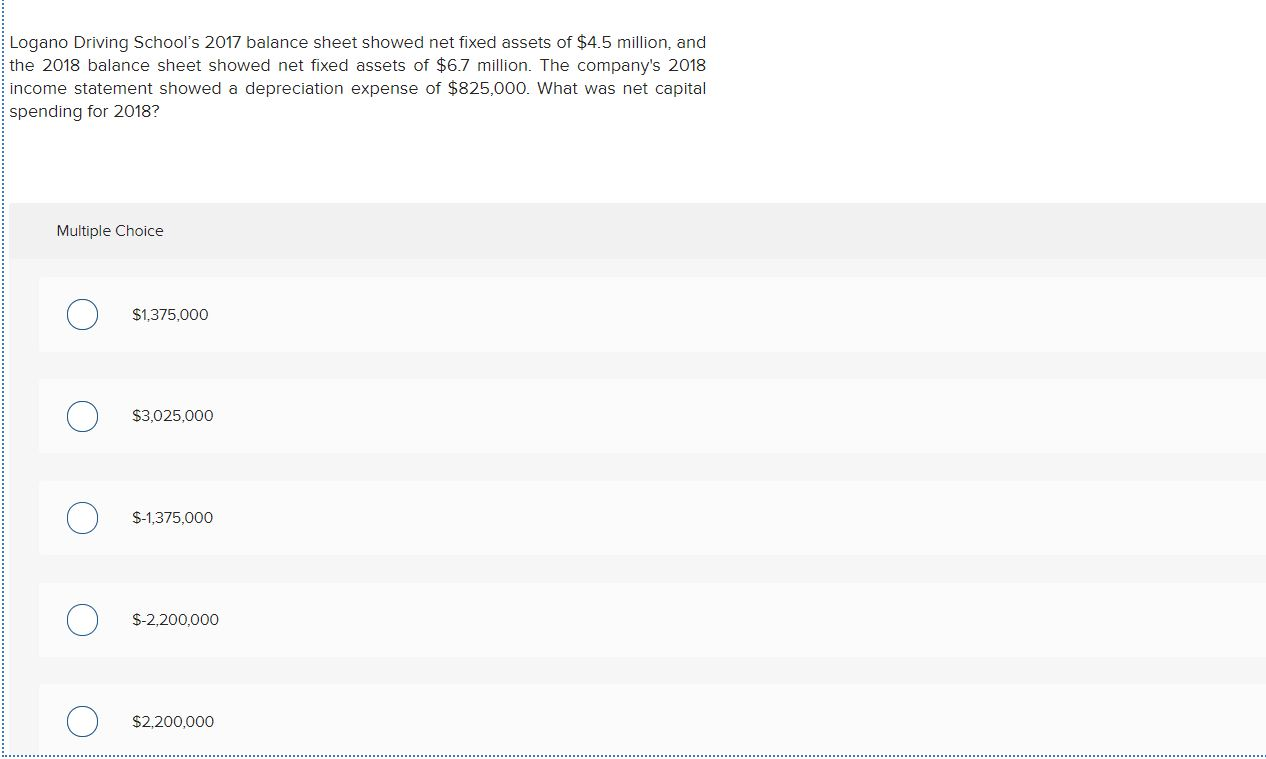Choose the answer labeled $1,375,000
This screenshot has width=1266, height=759.
pyautogui.click(x=170, y=314)
